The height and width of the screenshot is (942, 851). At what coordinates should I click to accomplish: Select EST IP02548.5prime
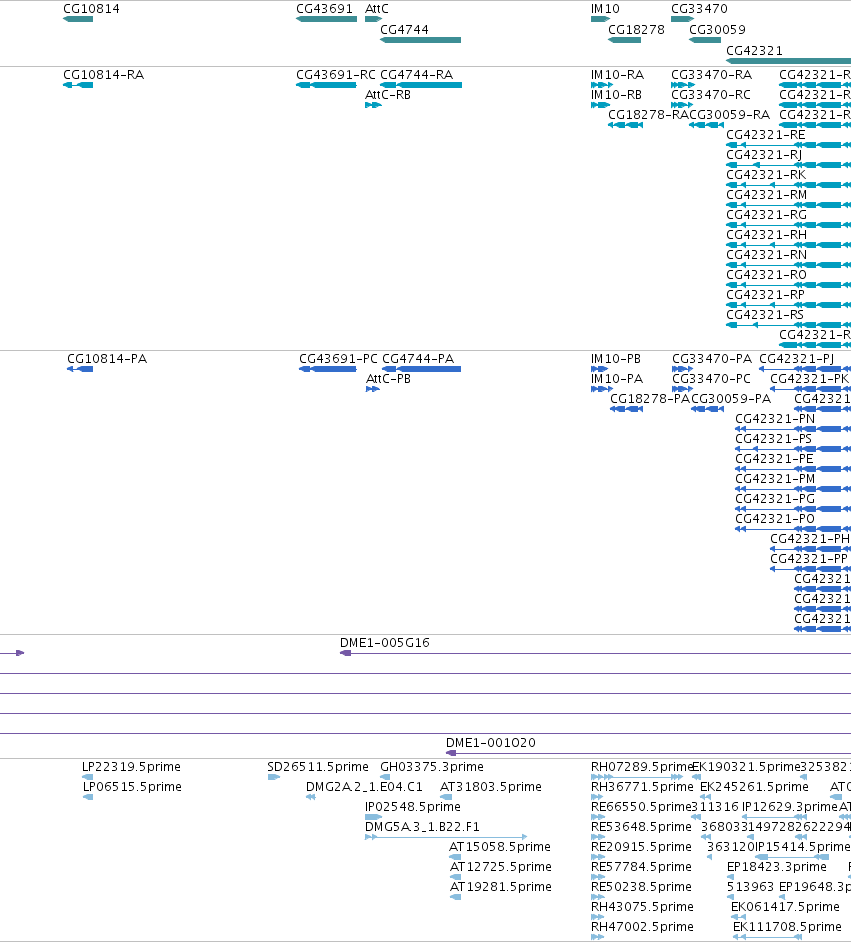point(374,817)
